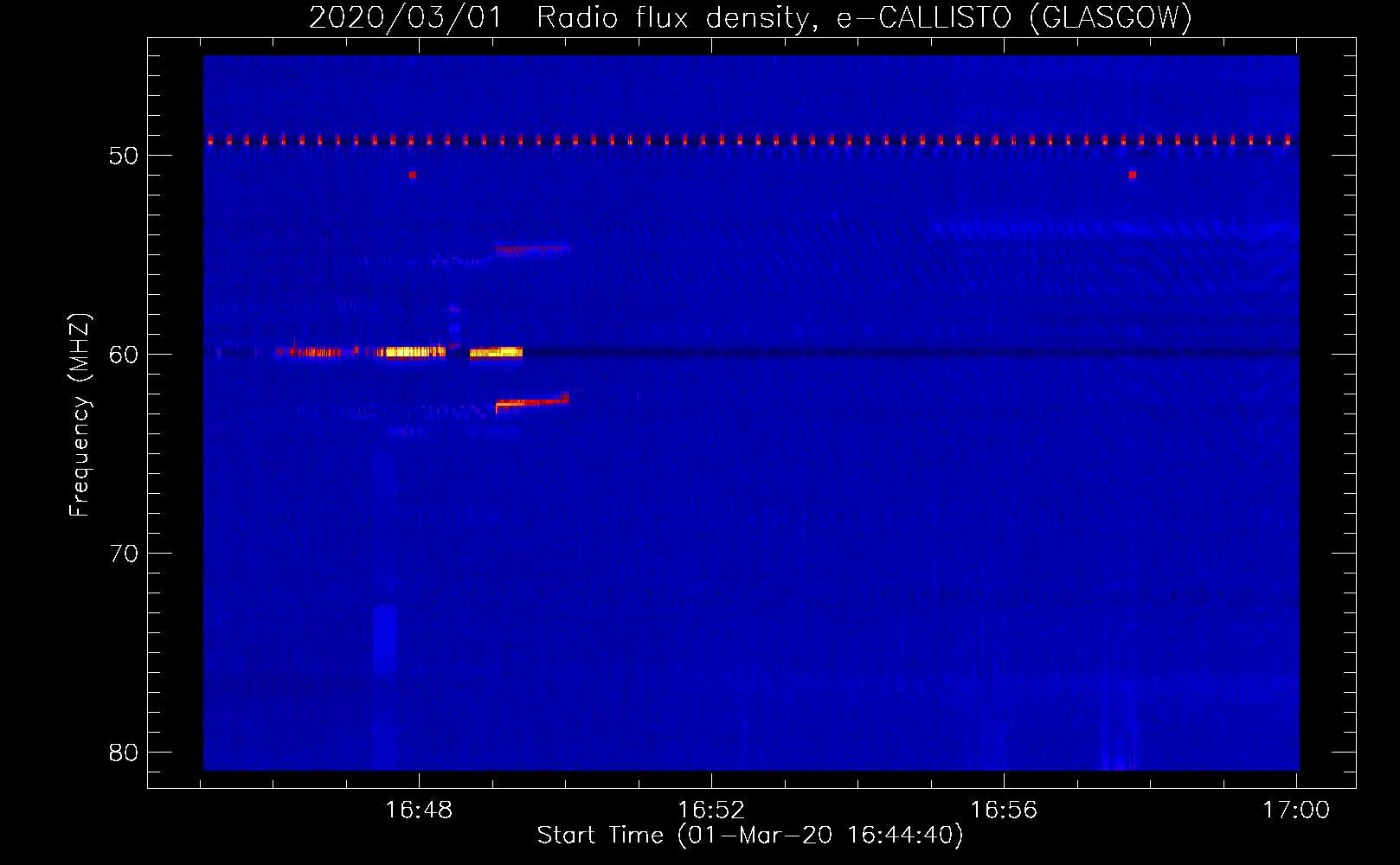
Task: Click the red rising emission streak near 62 MHz
Action: pos(532,401)
